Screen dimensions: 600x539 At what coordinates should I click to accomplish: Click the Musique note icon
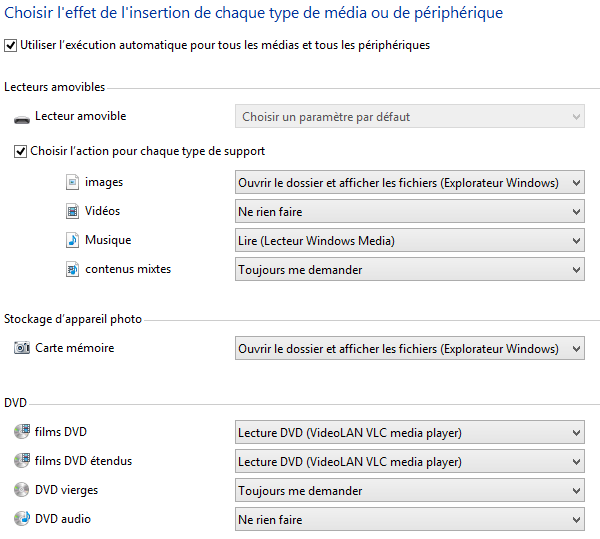72,240
